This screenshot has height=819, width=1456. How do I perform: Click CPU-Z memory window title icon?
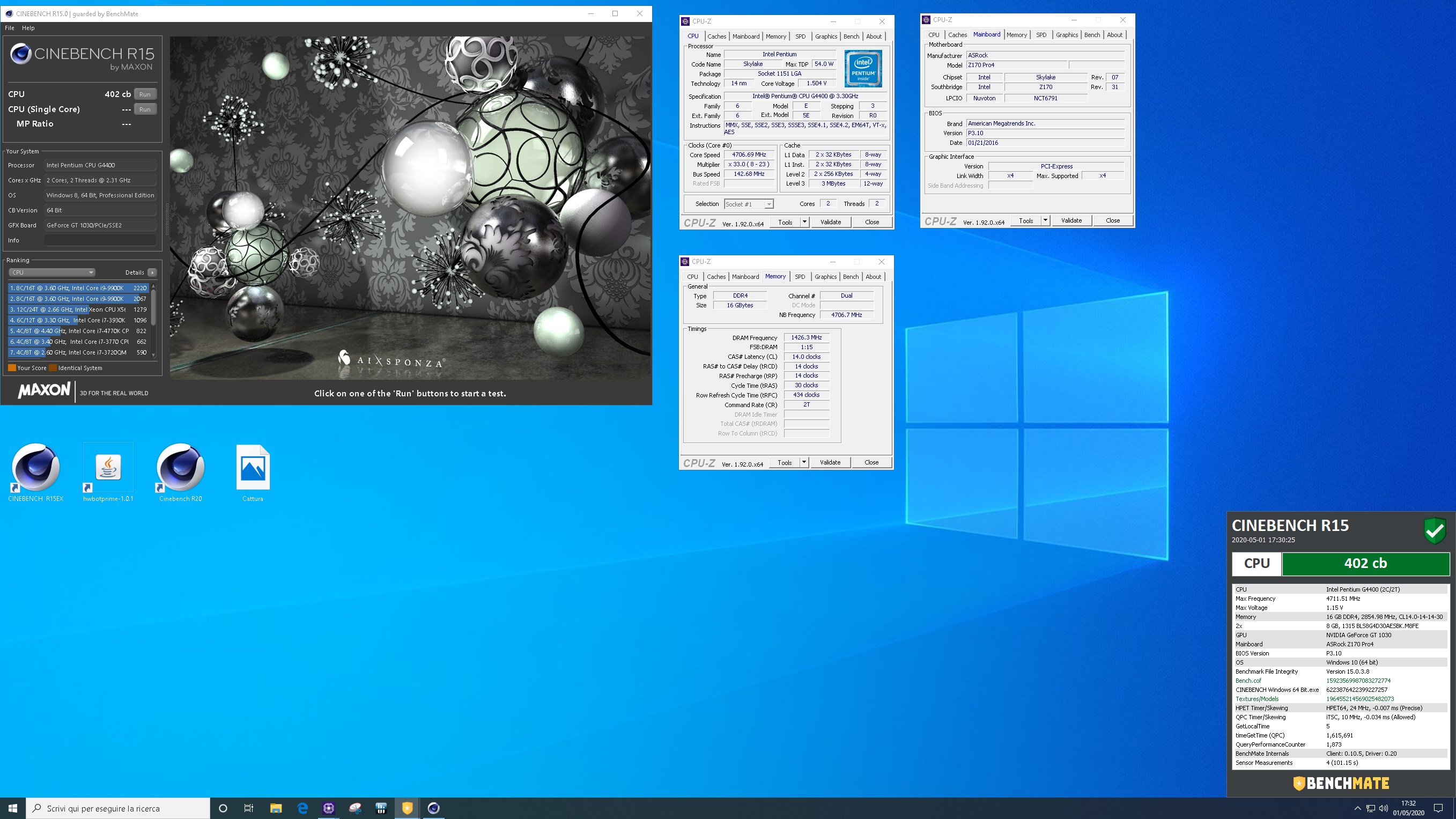685,262
